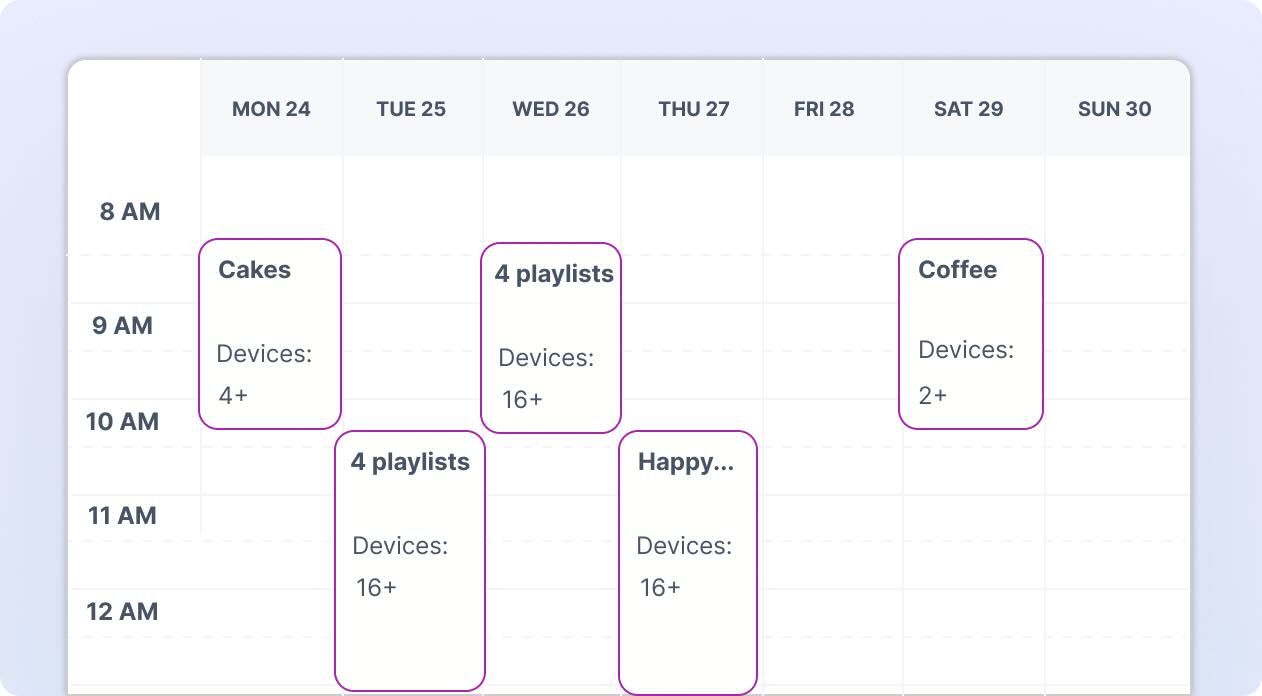Click the 9 AM time label

tap(122, 326)
